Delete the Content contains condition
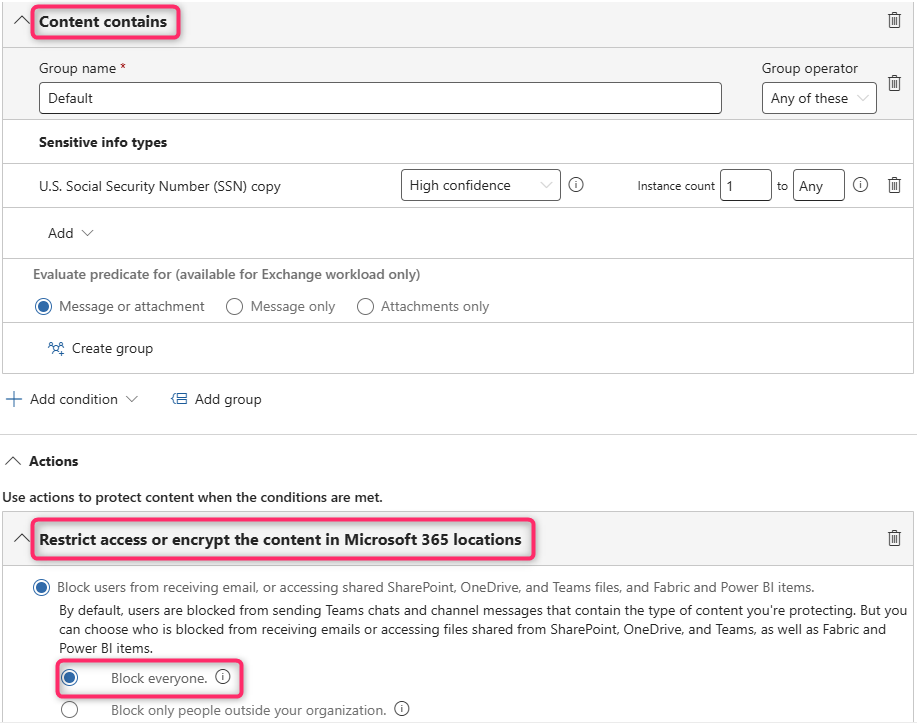The height and width of the screenshot is (727, 917). pos(894,20)
